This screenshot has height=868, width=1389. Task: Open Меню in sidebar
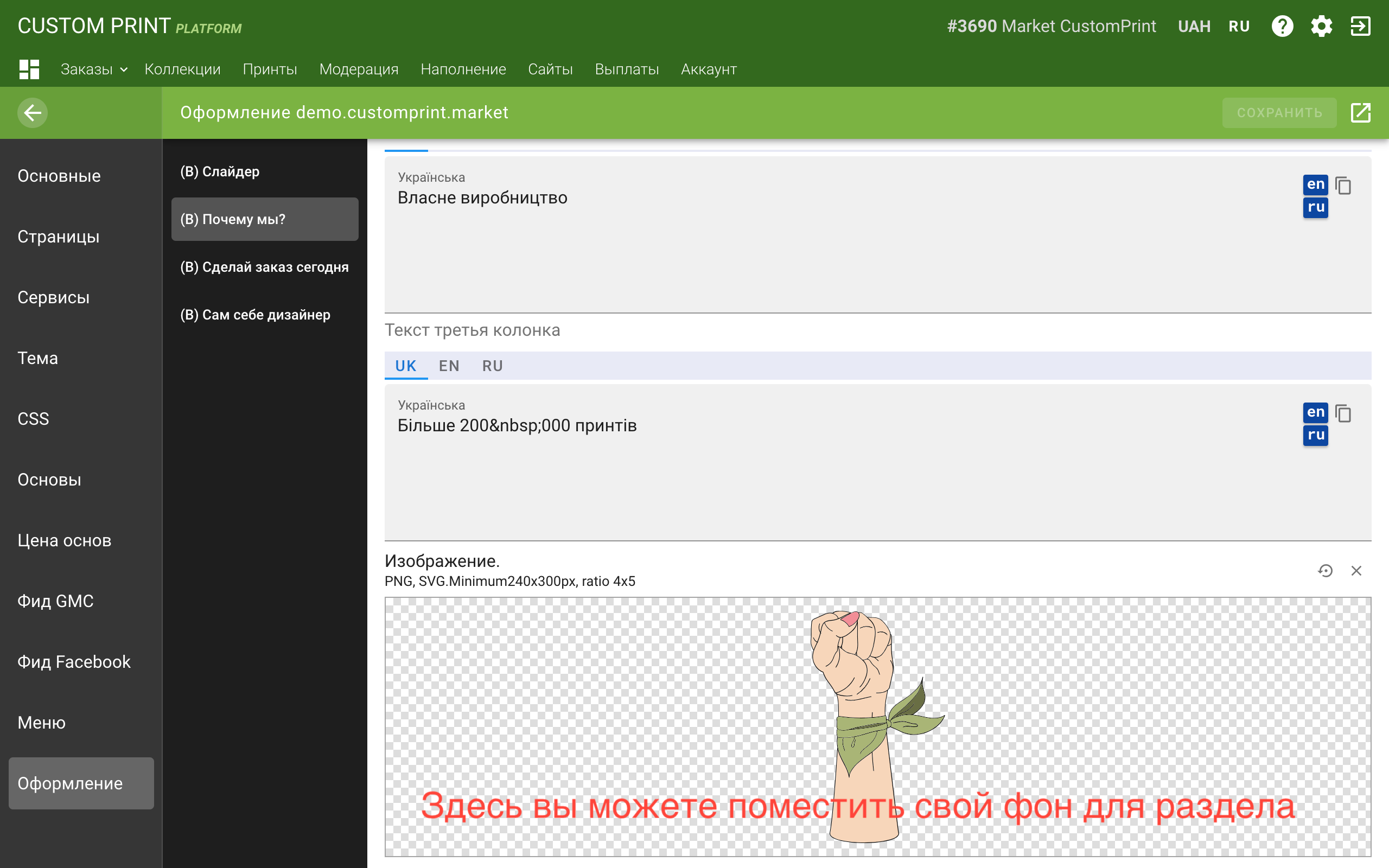click(x=81, y=722)
